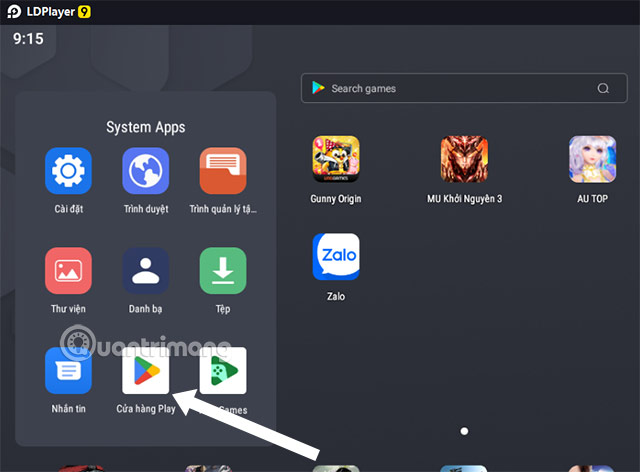Launch the MU Khởi Nguyên 3 game
This screenshot has width=640, height=472.
point(464,159)
